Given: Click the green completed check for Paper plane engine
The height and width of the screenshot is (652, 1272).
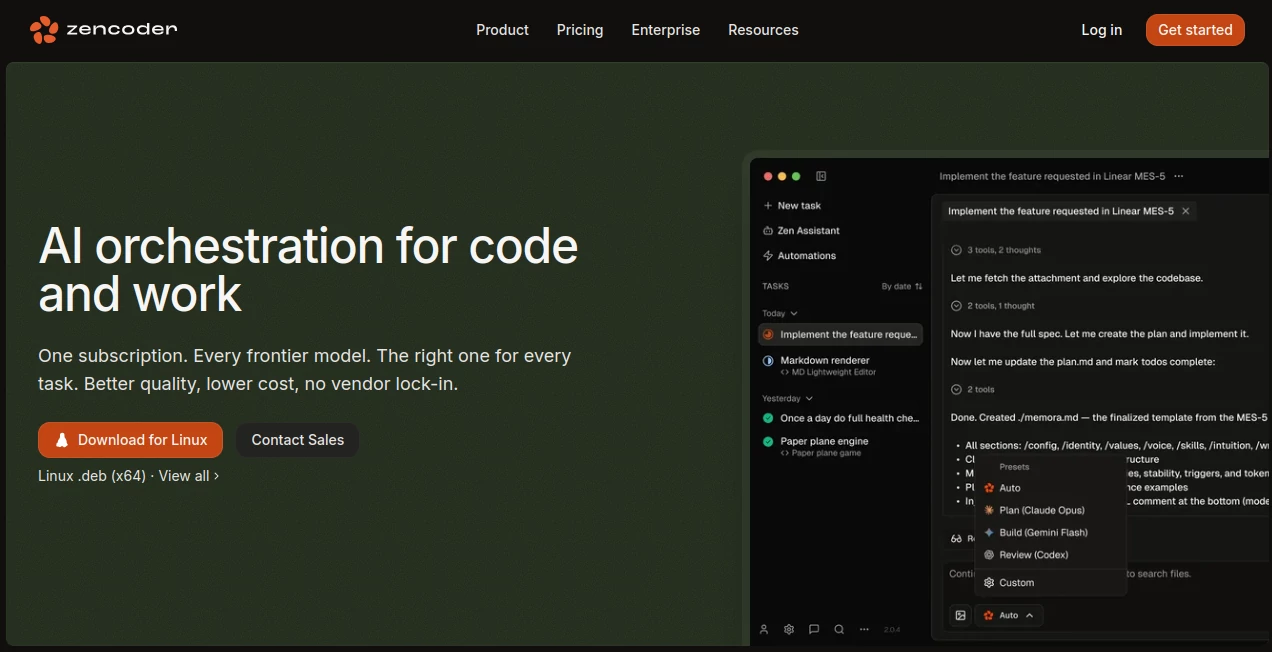Looking at the screenshot, I should coord(768,441).
